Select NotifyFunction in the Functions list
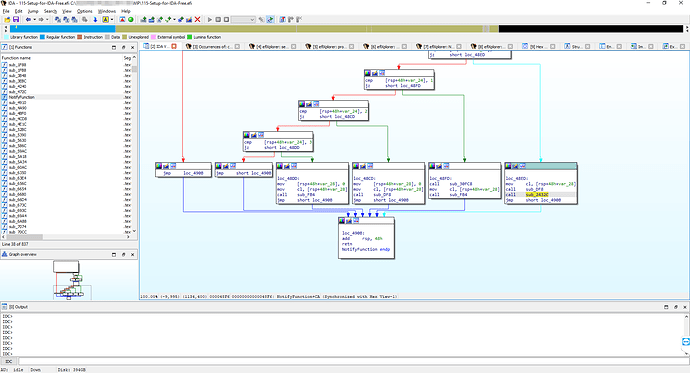Screen dimensions: 690x373 (22, 97)
